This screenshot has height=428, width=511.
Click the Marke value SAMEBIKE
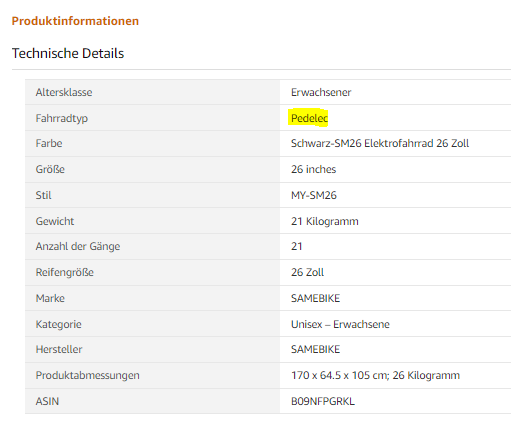pos(315,298)
